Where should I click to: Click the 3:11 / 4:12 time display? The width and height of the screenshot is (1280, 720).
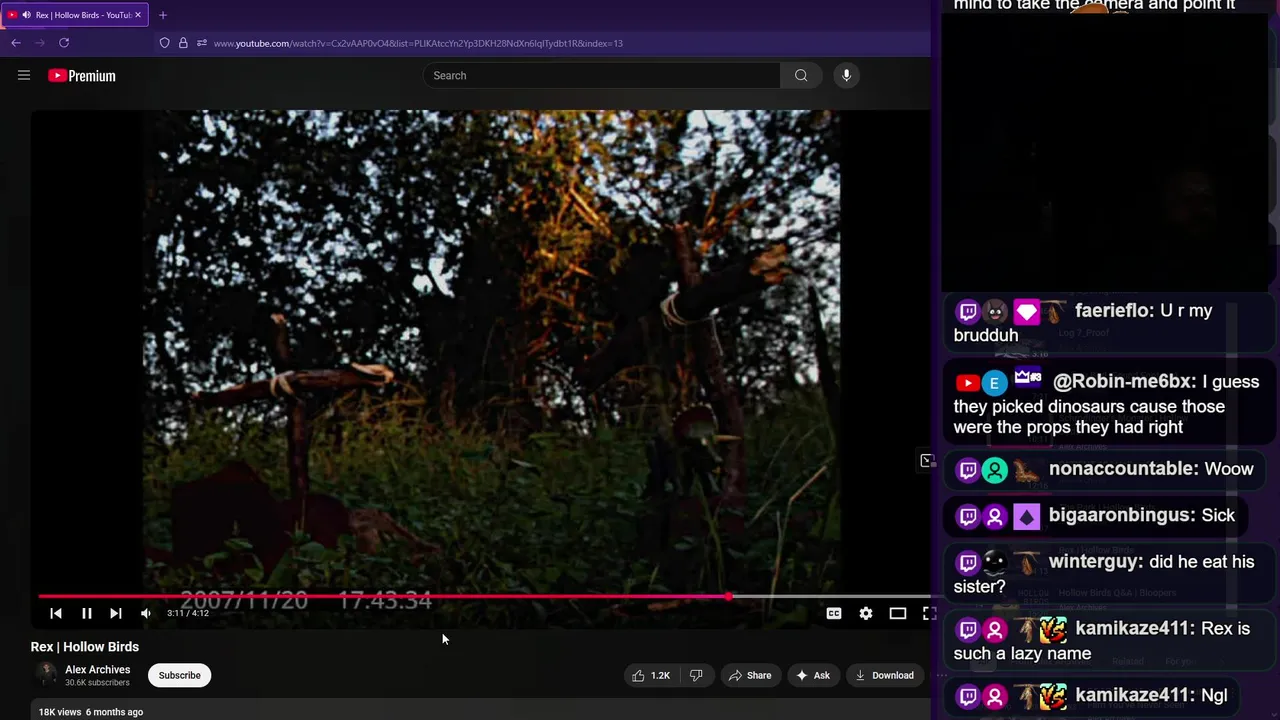click(188, 613)
